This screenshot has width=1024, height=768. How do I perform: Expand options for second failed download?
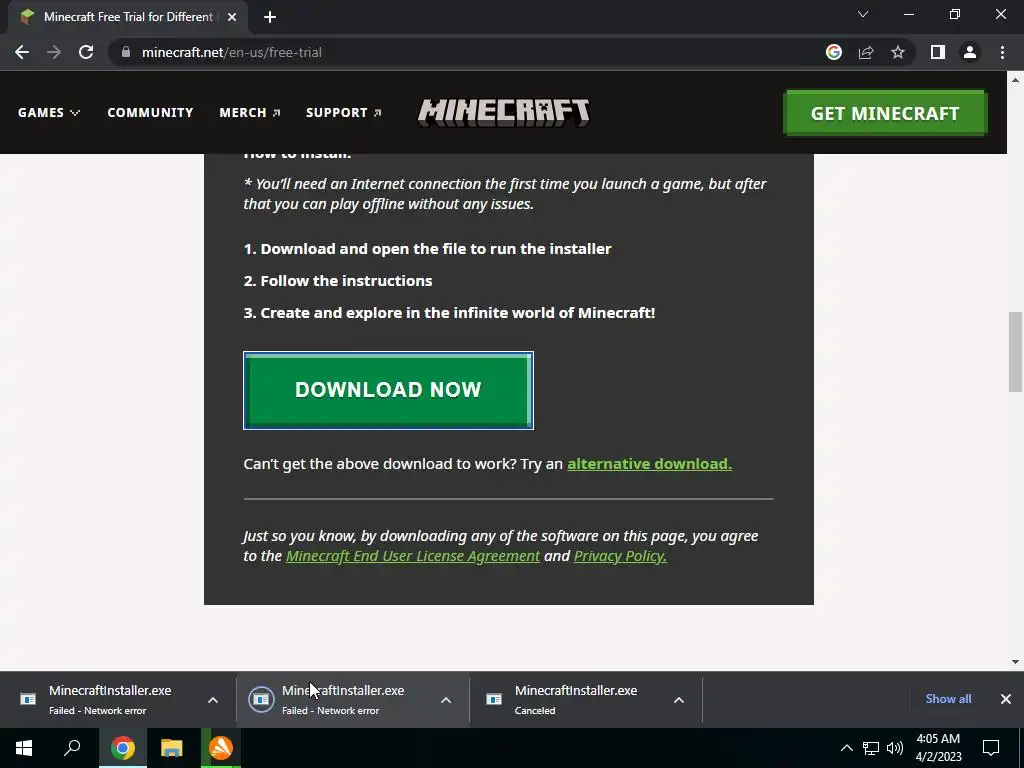pos(446,700)
